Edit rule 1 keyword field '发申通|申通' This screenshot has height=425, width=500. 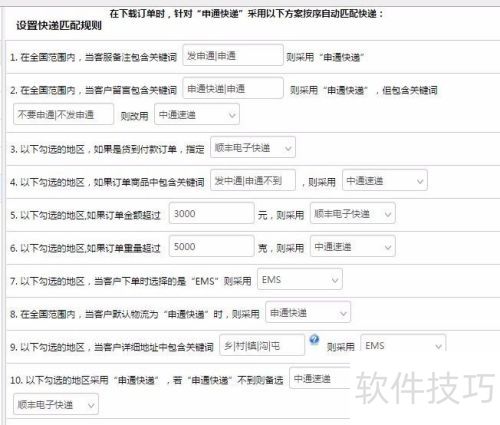[233, 55]
